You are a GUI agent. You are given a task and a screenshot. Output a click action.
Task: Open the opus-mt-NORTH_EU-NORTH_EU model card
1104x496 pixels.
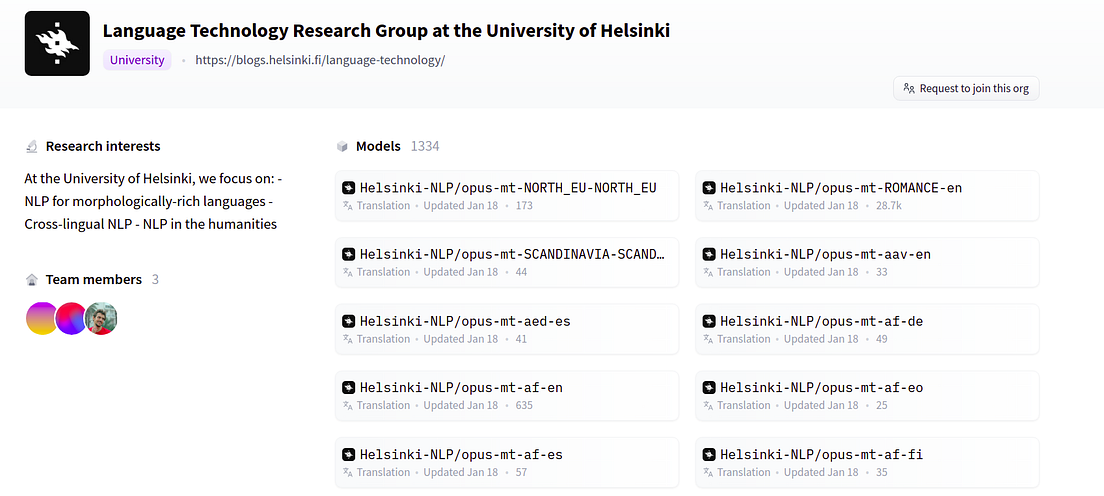pyautogui.click(x=507, y=196)
